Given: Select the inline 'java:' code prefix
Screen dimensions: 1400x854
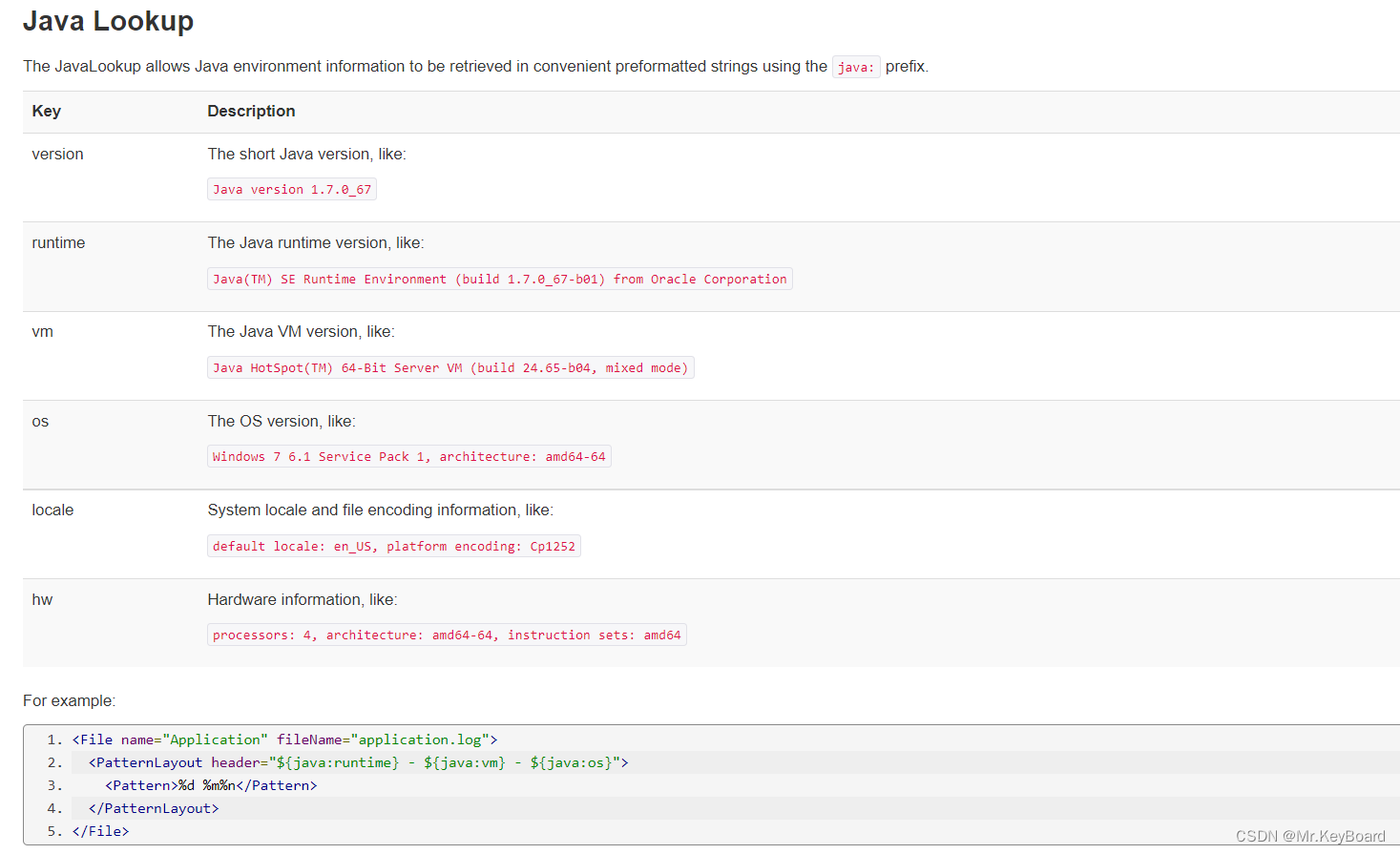Looking at the screenshot, I should 856,67.
